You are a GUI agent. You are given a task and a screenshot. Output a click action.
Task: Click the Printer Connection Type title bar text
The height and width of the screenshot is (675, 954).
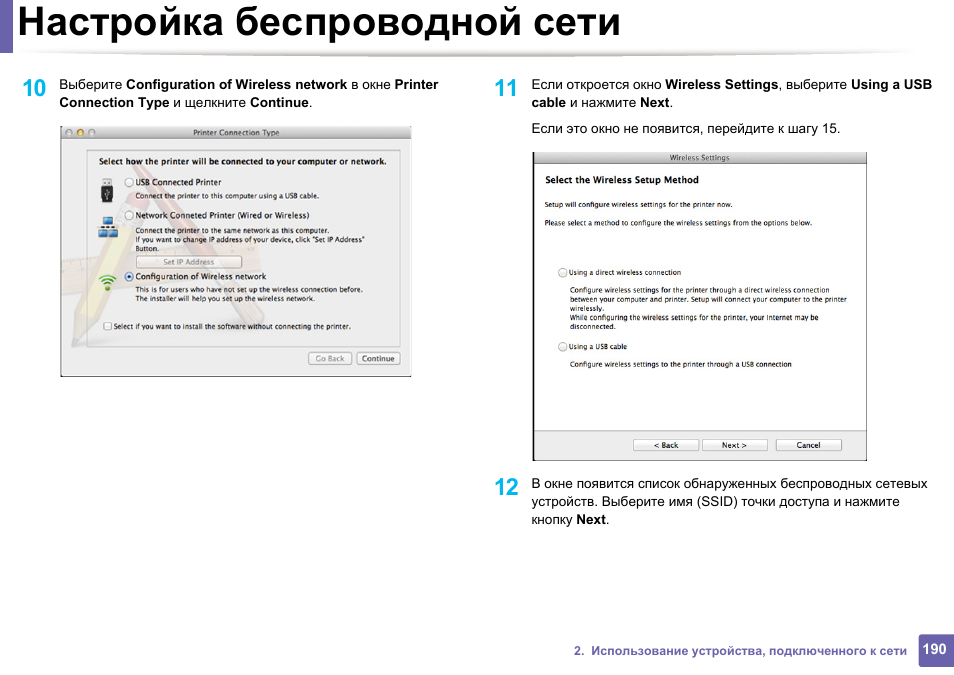[236, 133]
